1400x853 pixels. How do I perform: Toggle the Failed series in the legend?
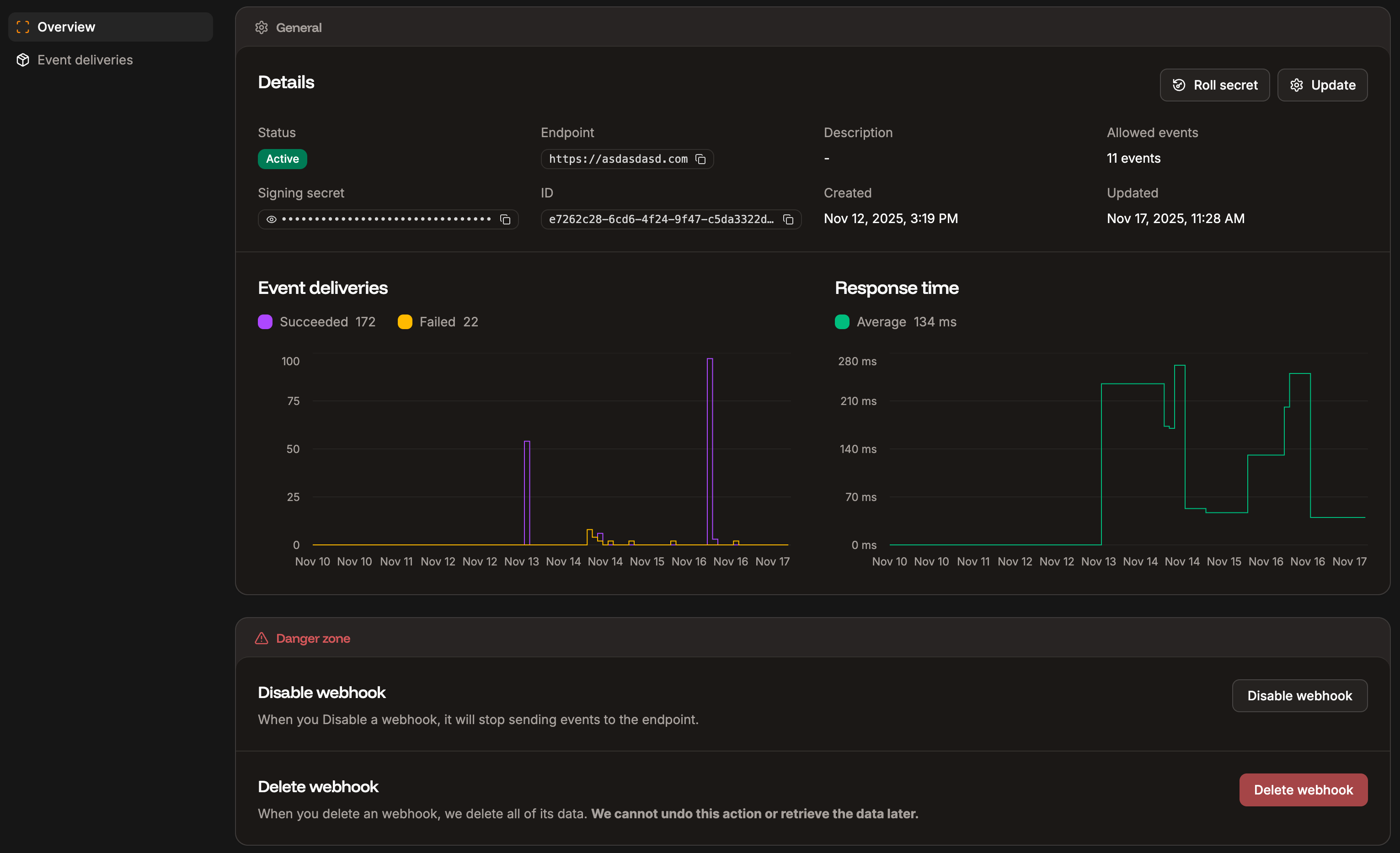pyautogui.click(x=438, y=321)
